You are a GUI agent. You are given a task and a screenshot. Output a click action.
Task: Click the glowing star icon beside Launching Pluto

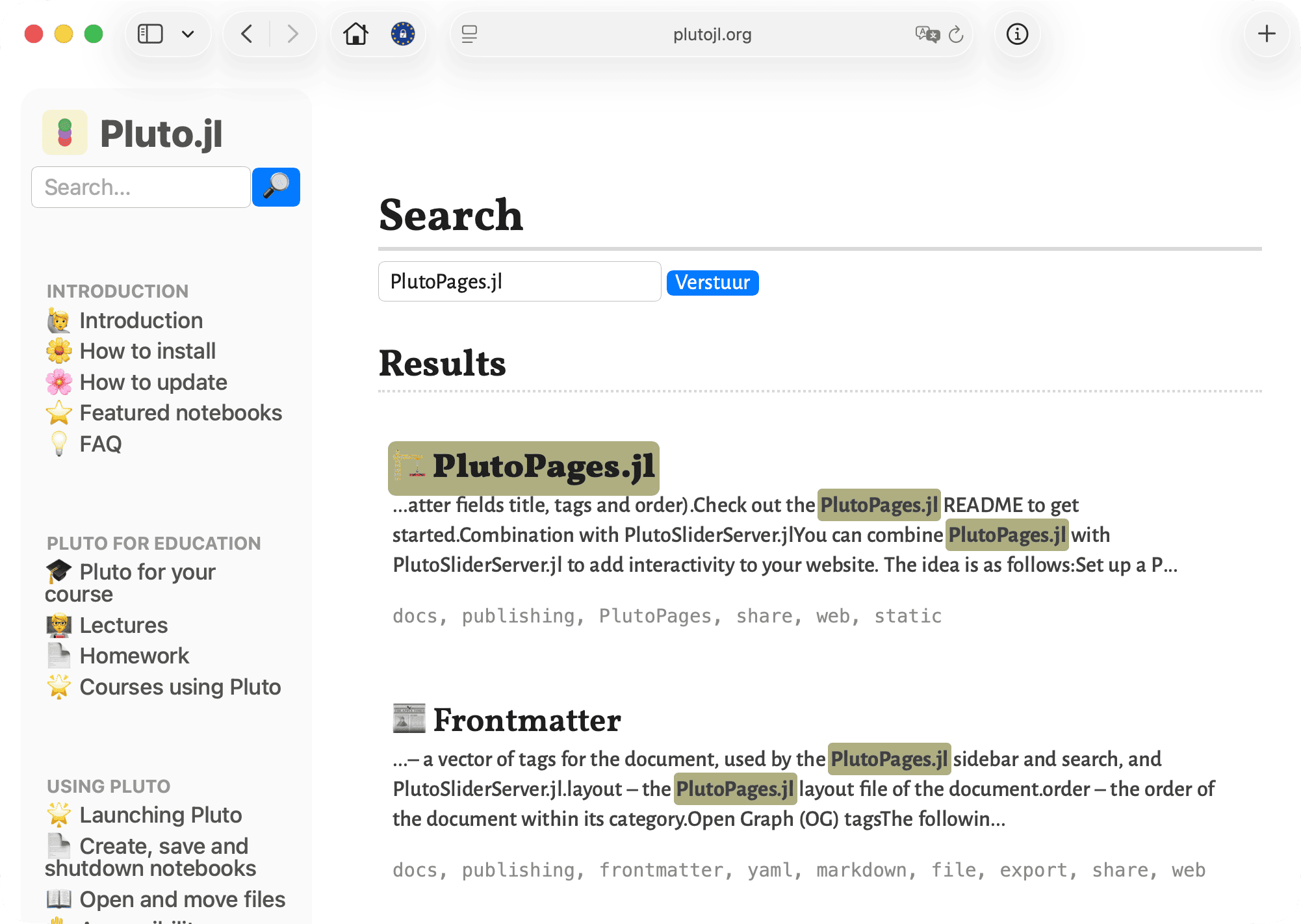pos(59,815)
